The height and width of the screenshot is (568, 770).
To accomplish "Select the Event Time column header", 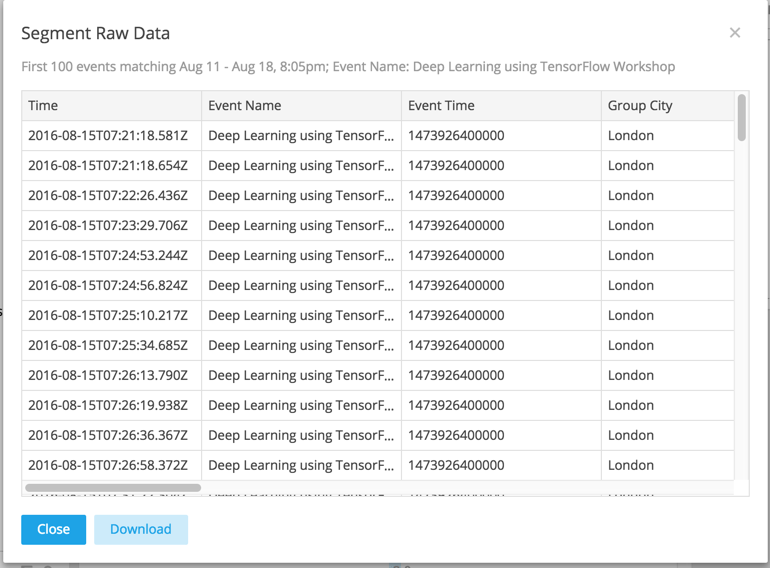I will coord(501,105).
